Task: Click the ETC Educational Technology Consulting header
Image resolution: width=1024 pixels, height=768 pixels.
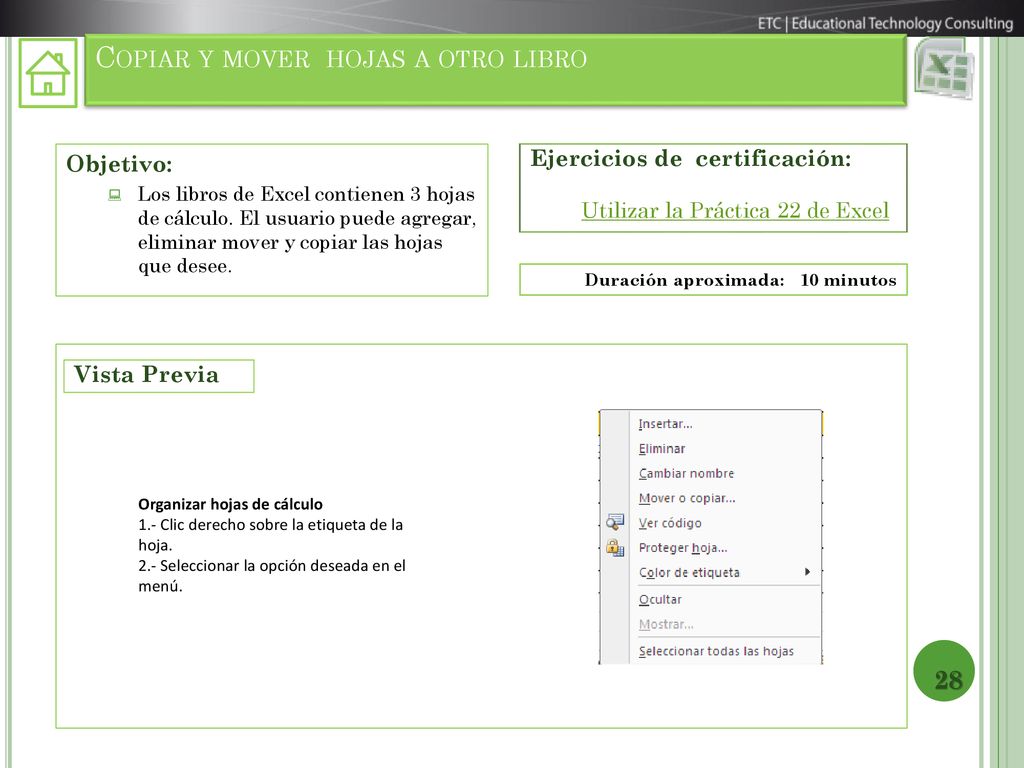Action: tap(885, 24)
